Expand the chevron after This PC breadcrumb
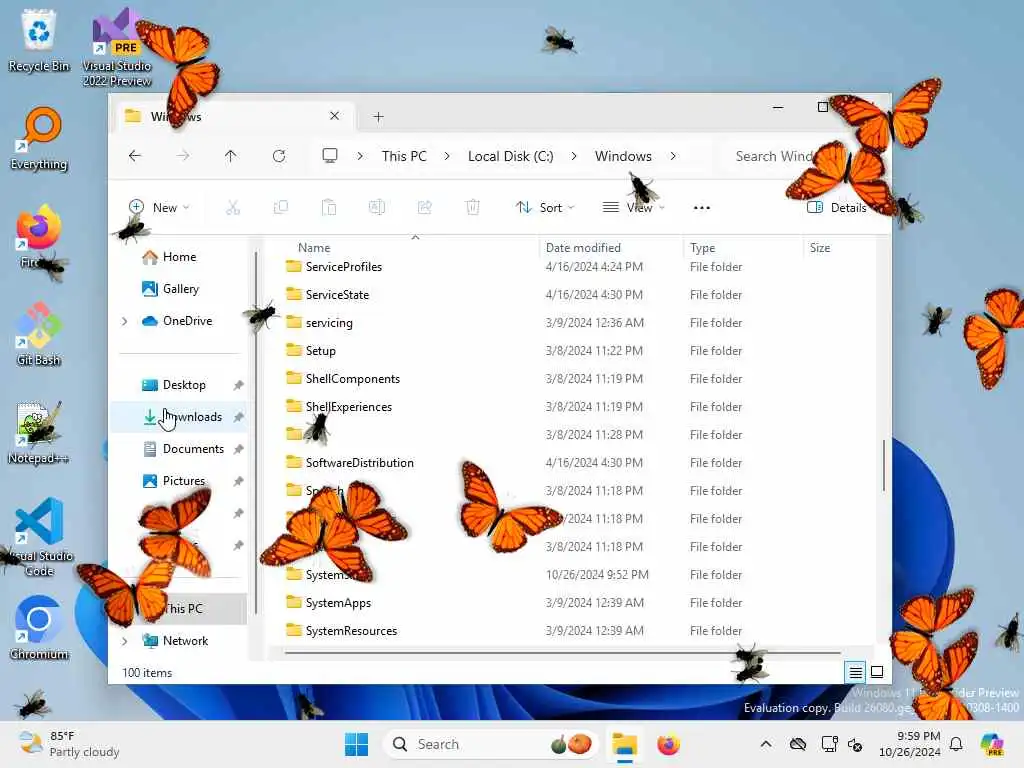The height and width of the screenshot is (768, 1024). [x=447, y=156]
